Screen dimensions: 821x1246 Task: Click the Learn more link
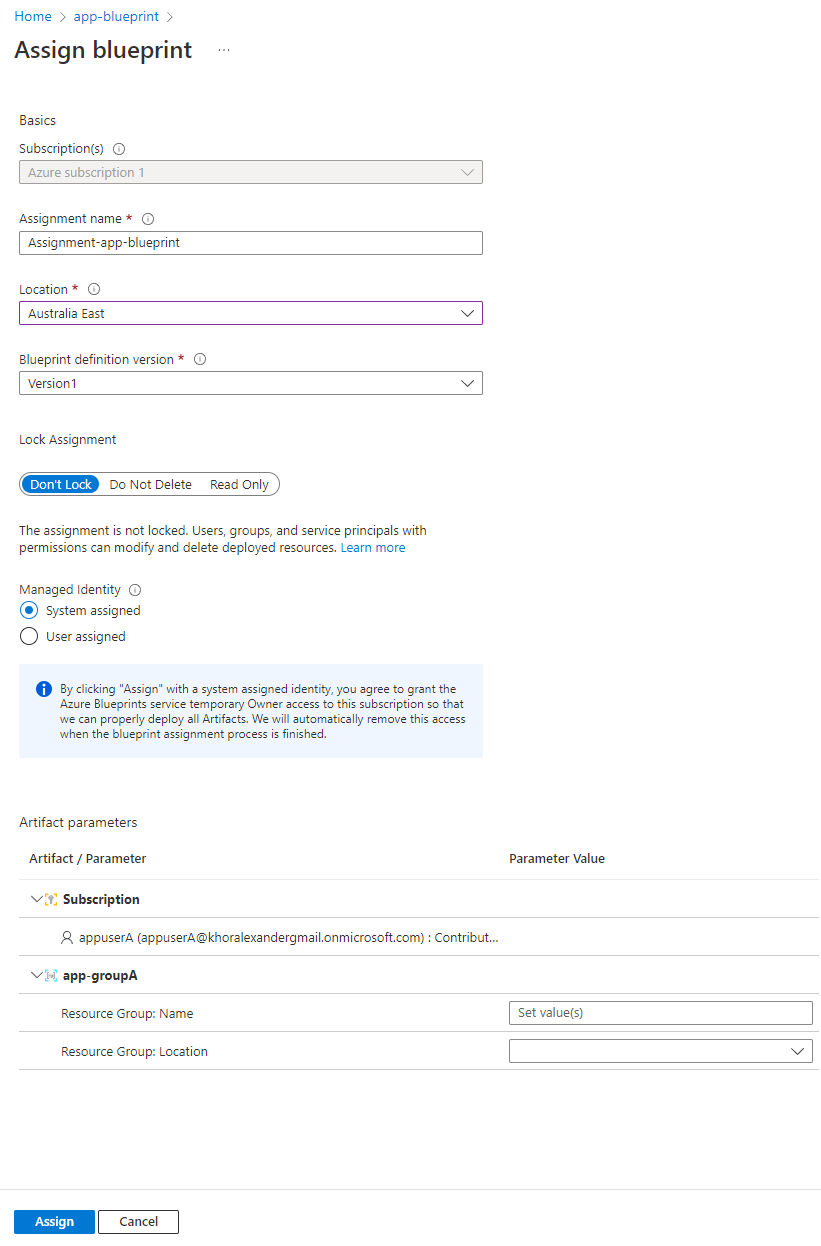pos(372,547)
